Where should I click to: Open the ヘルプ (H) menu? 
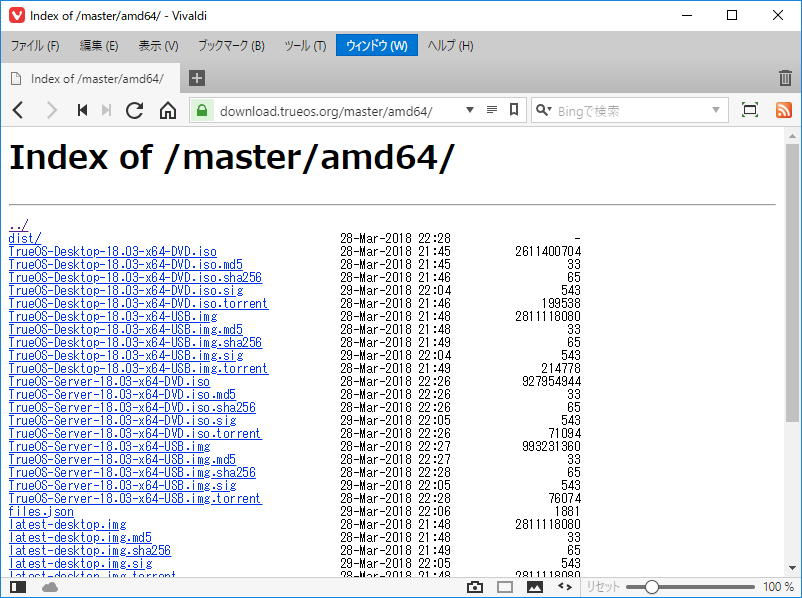pyautogui.click(x=450, y=46)
